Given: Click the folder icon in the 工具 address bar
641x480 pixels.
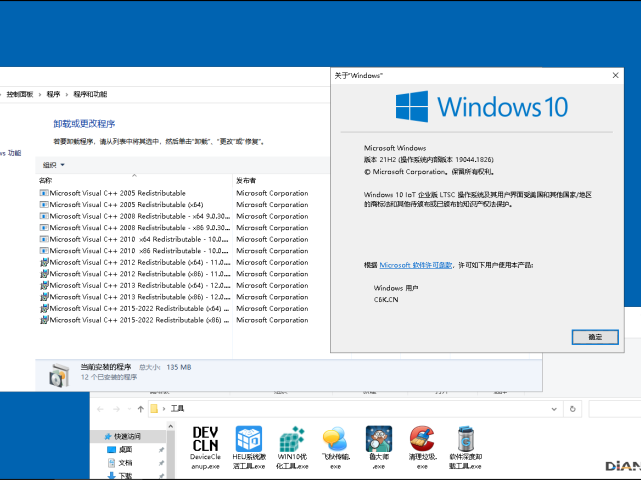Looking at the screenshot, I should 154,408.
